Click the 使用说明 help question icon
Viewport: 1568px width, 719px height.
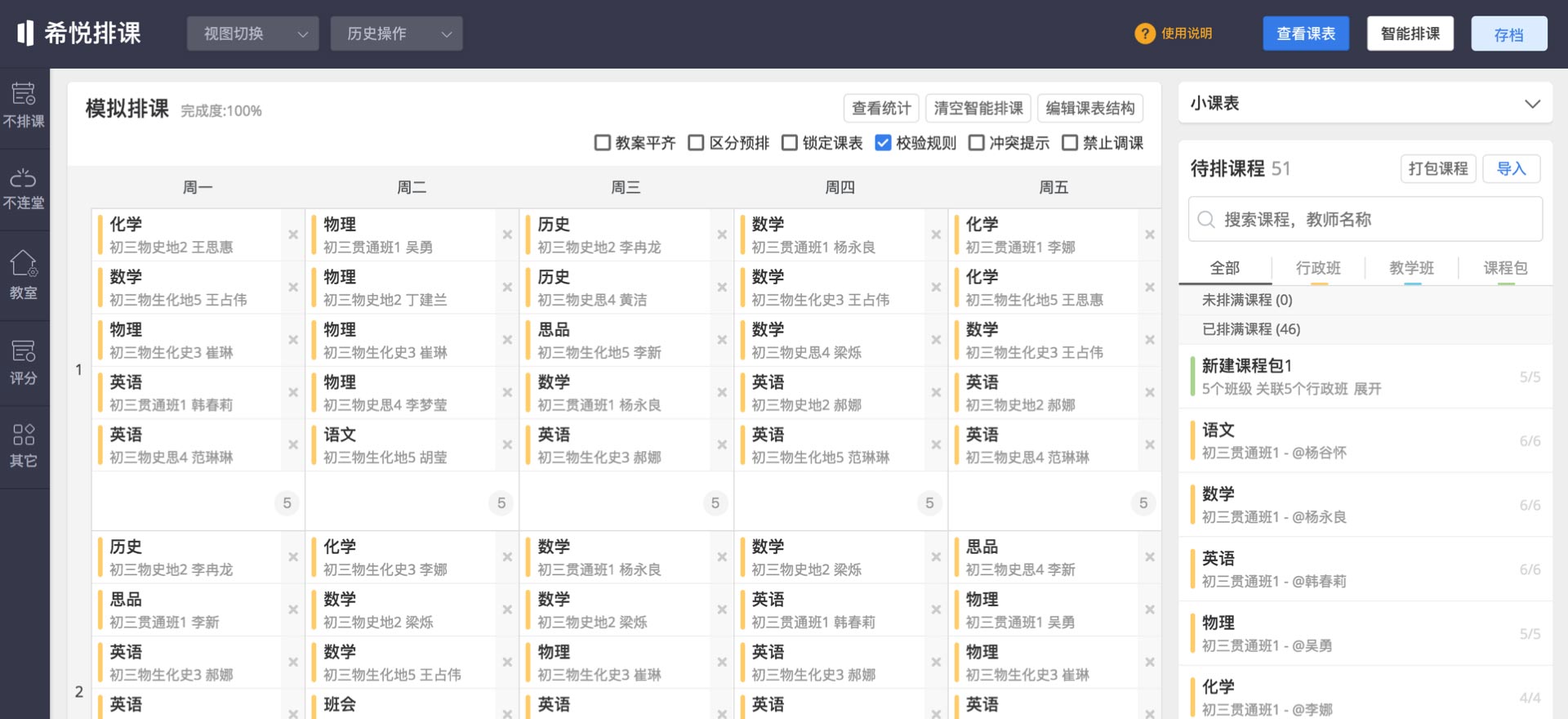[1145, 33]
